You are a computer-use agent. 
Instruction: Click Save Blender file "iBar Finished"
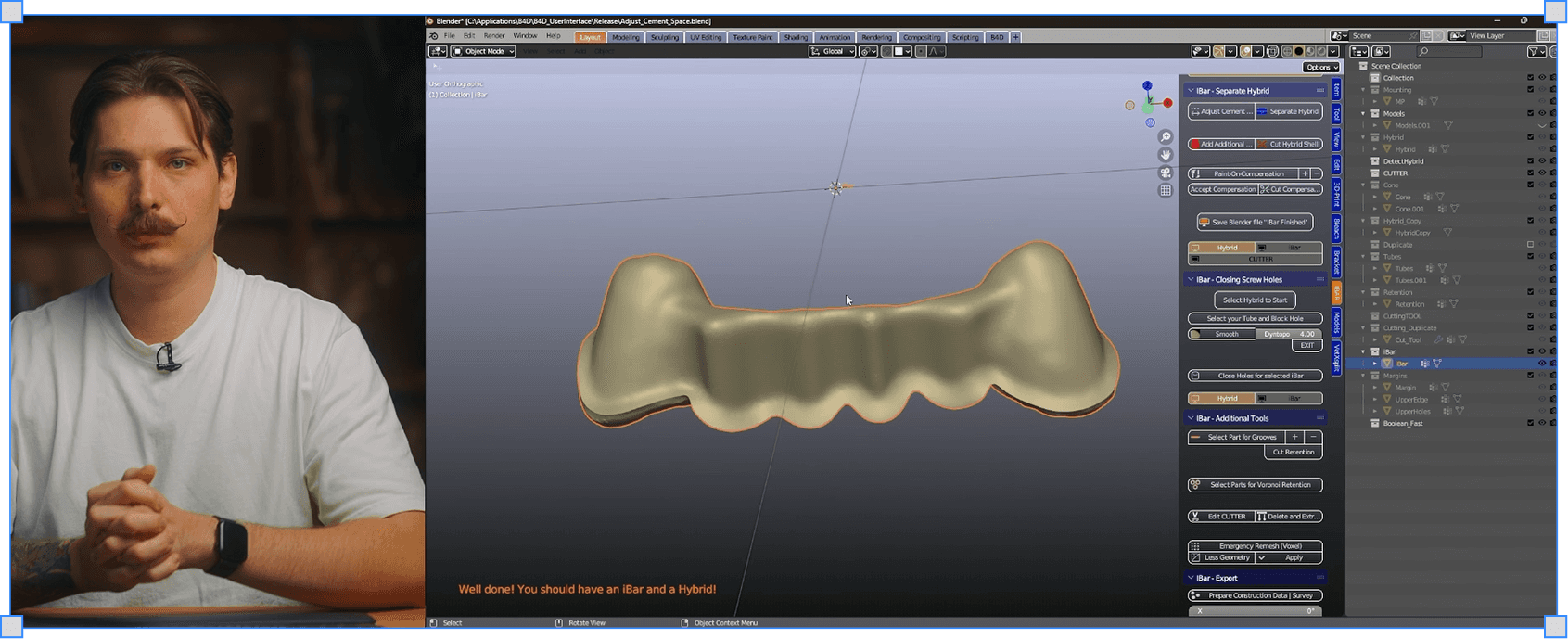pos(1256,223)
